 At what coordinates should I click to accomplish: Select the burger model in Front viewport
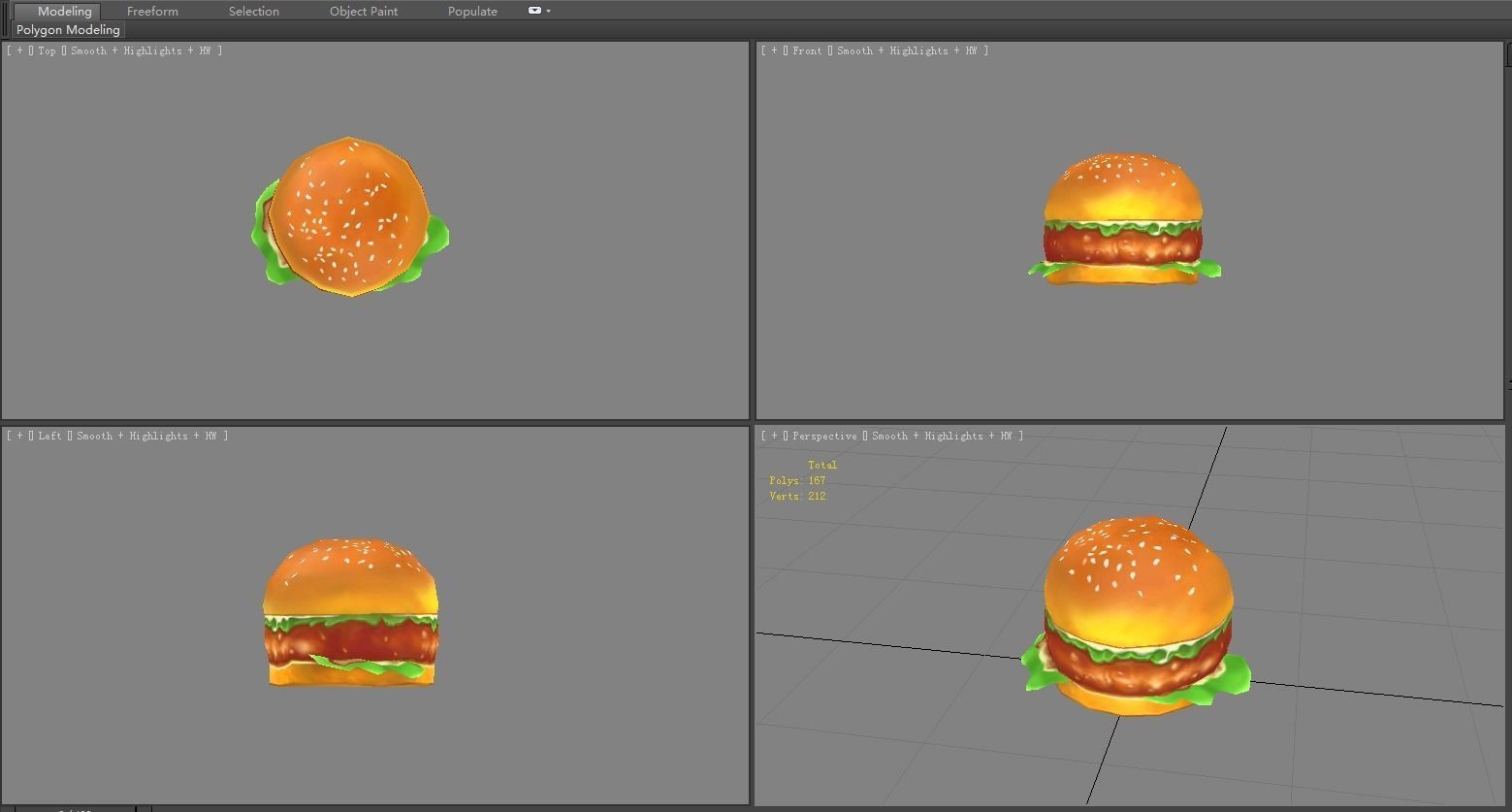[1124, 219]
